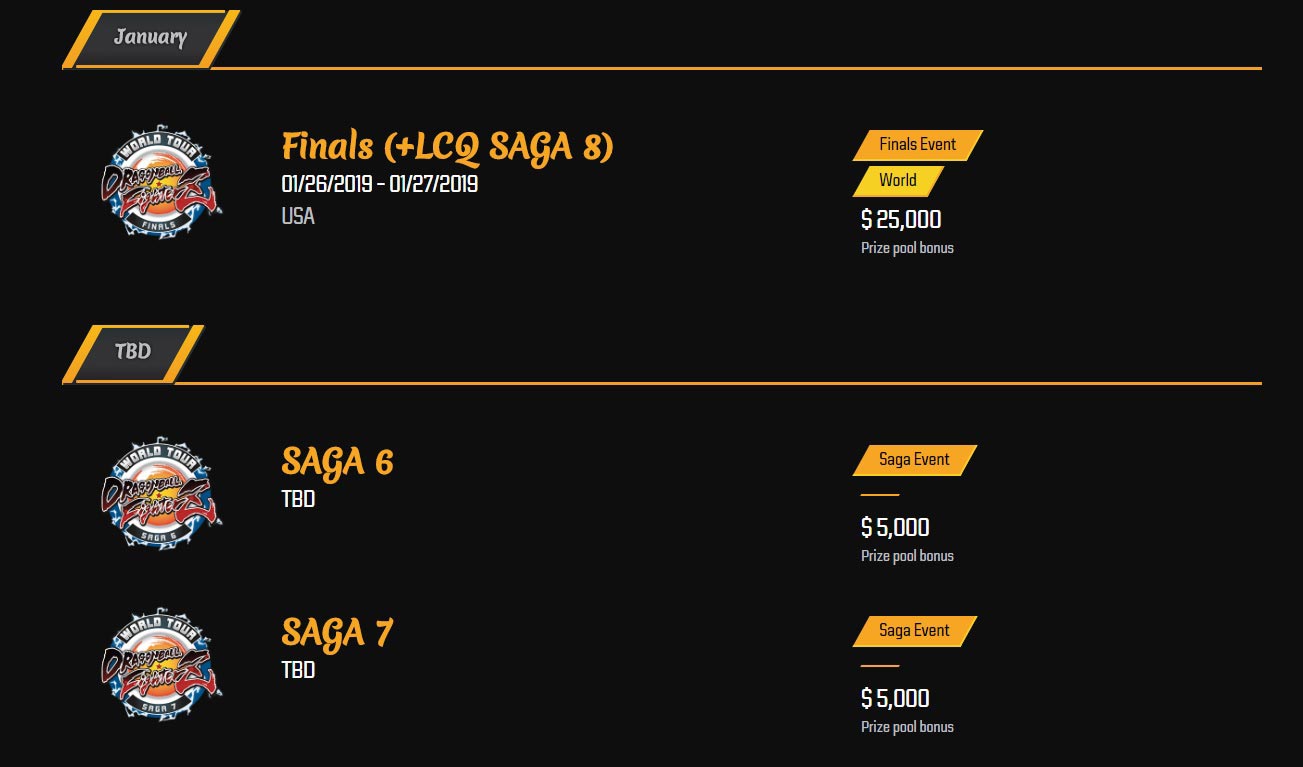Click the $25,000 prize pool amount
1303x767 pixels.
tap(901, 220)
